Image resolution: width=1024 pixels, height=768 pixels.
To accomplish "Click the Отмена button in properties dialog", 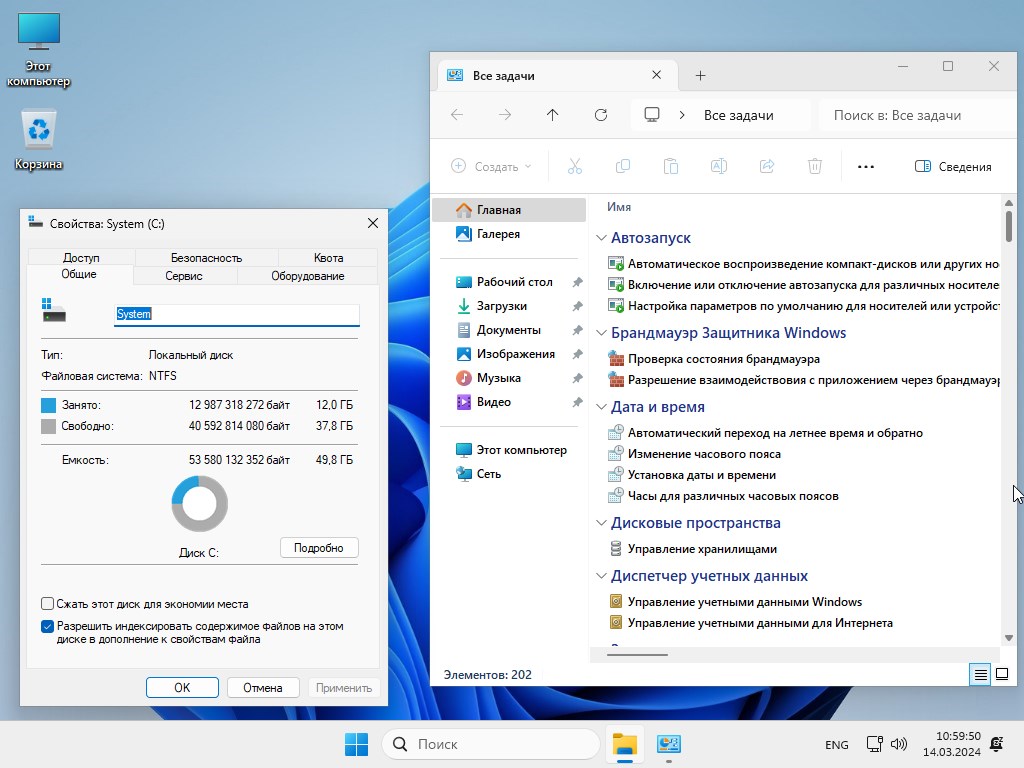I will point(263,687).
